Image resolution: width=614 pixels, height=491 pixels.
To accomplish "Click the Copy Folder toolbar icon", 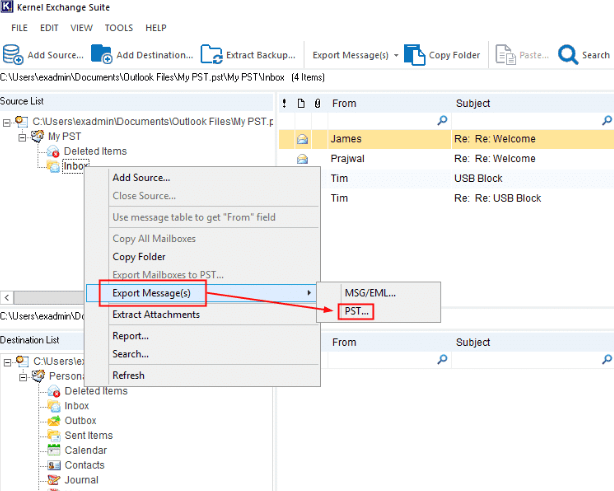I will 414,55.
